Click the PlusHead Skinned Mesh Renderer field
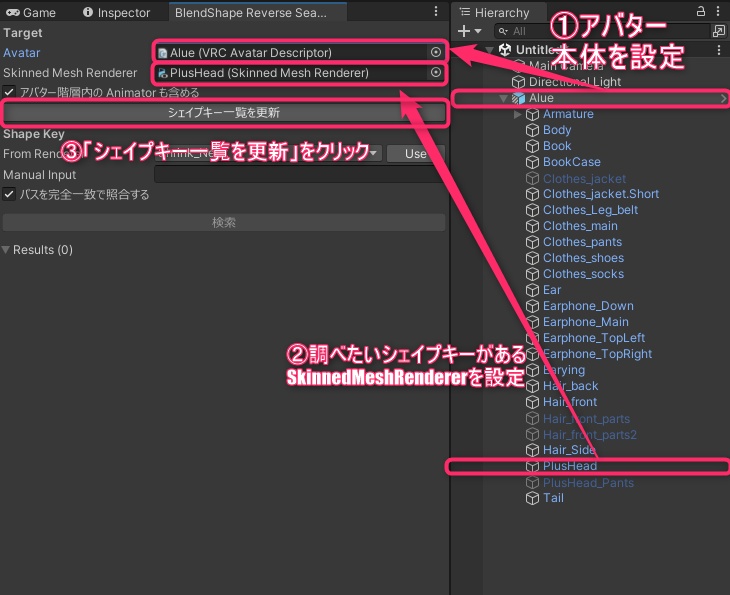Image resolution: width=730 pixels, height=595 pixels. 292,72
